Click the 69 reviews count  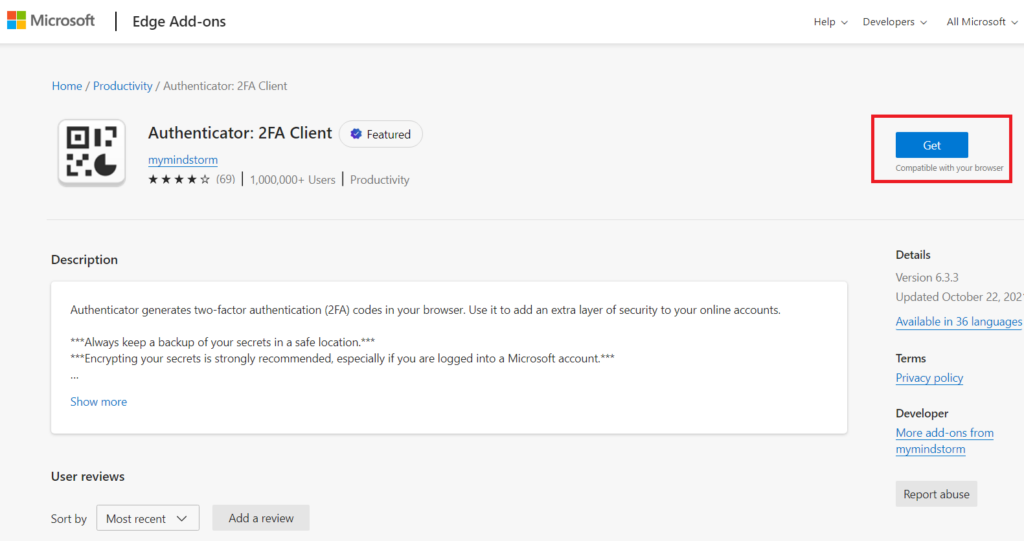tap(225, 180)
